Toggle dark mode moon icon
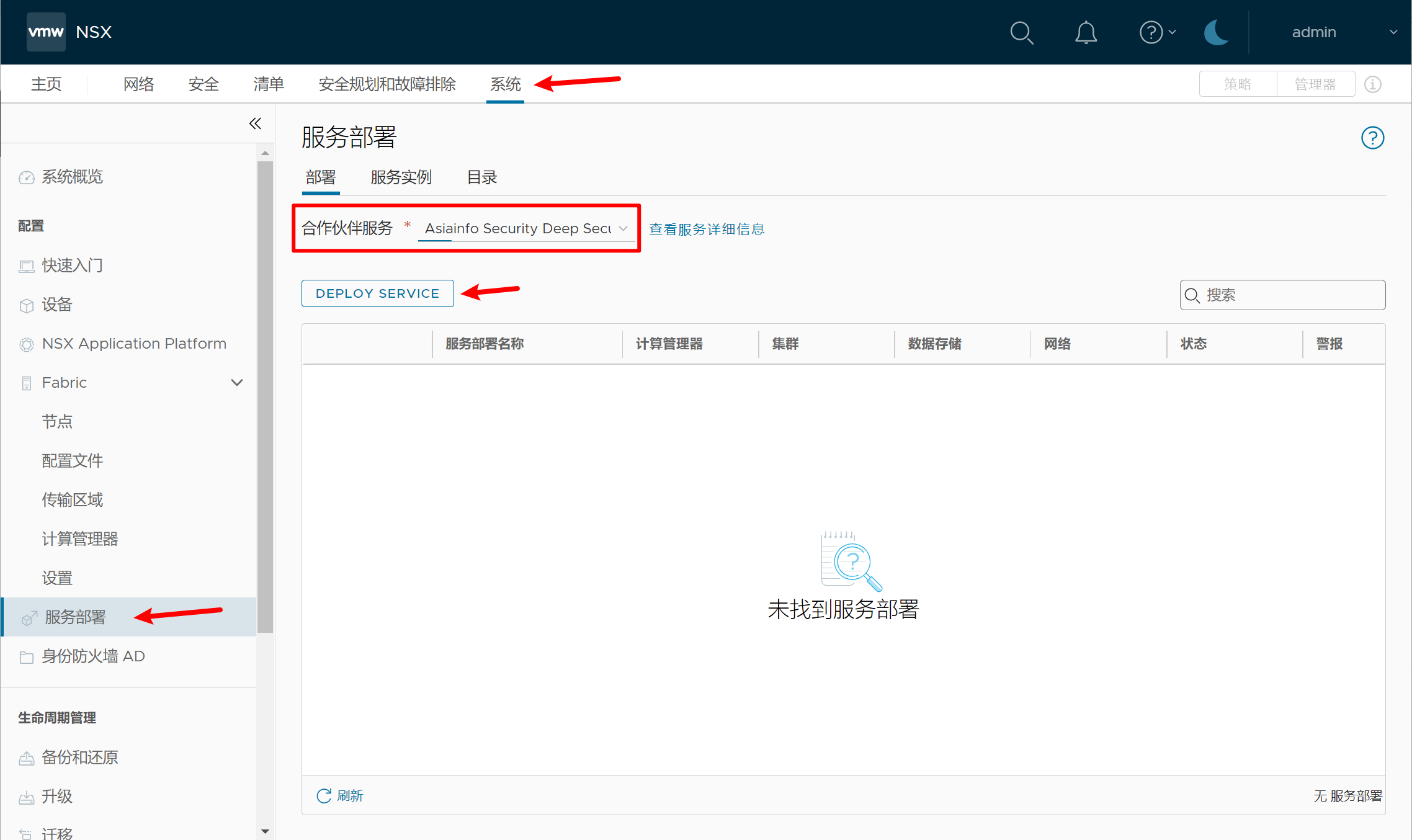This screenshot has height=840, width=1412. [1216, 32]
